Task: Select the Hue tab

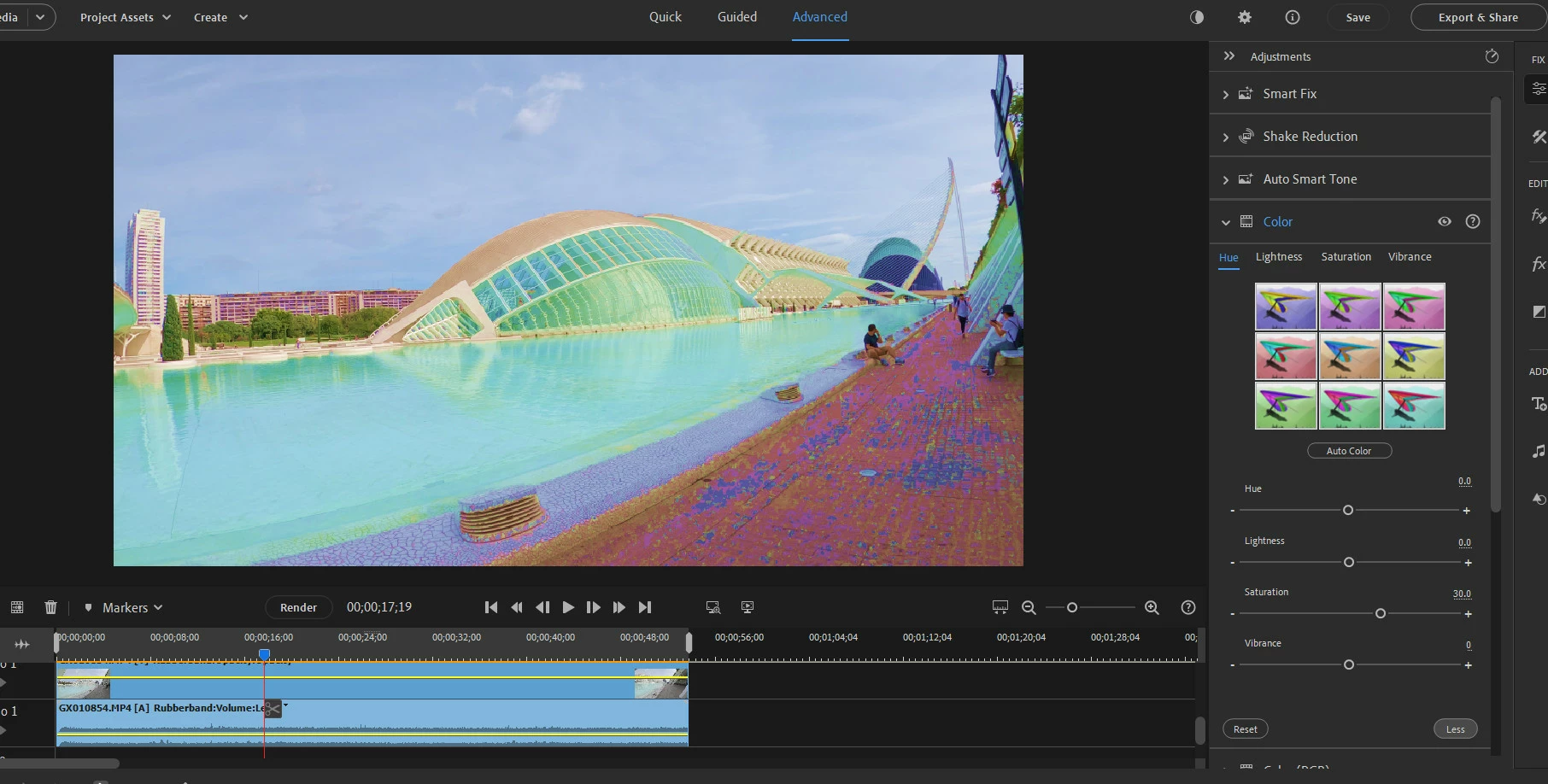Action: [x=1228, y=257]
